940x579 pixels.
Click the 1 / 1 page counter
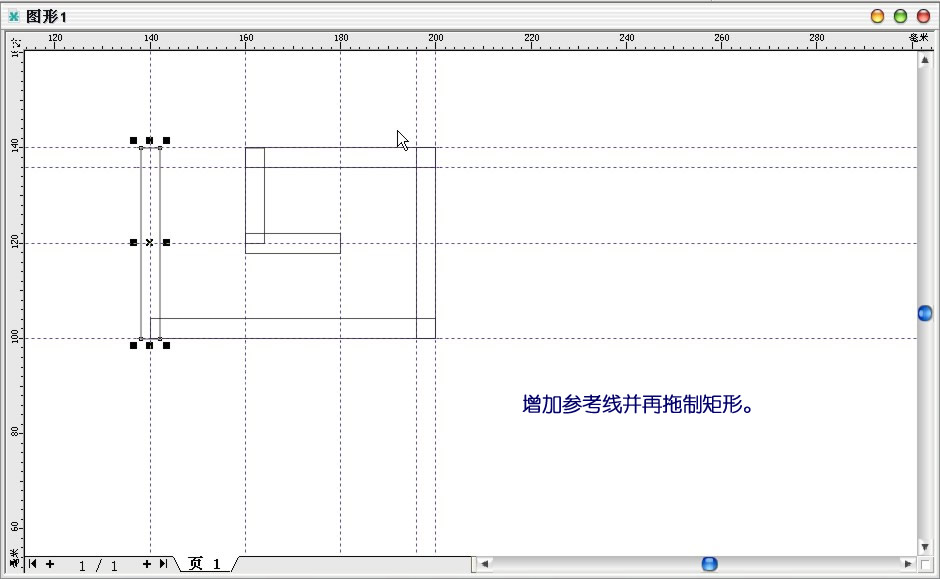pos(98,565)
